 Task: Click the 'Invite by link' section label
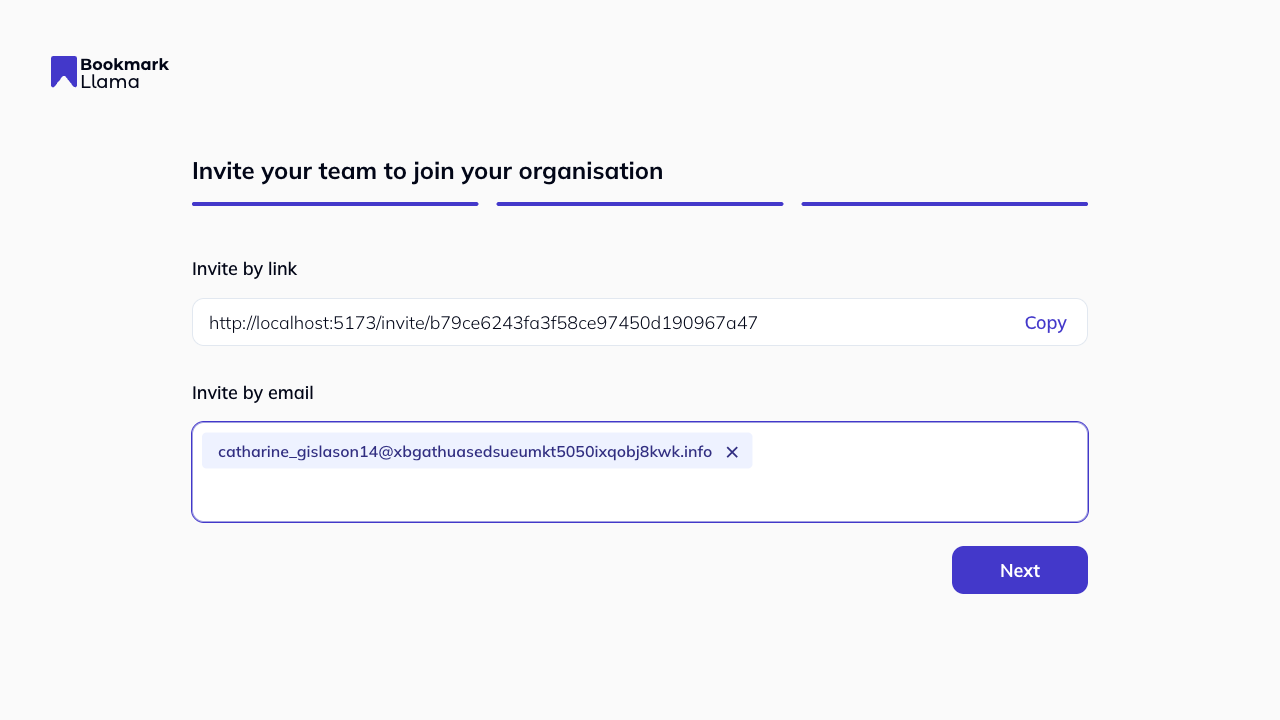[x=244, y=268]
